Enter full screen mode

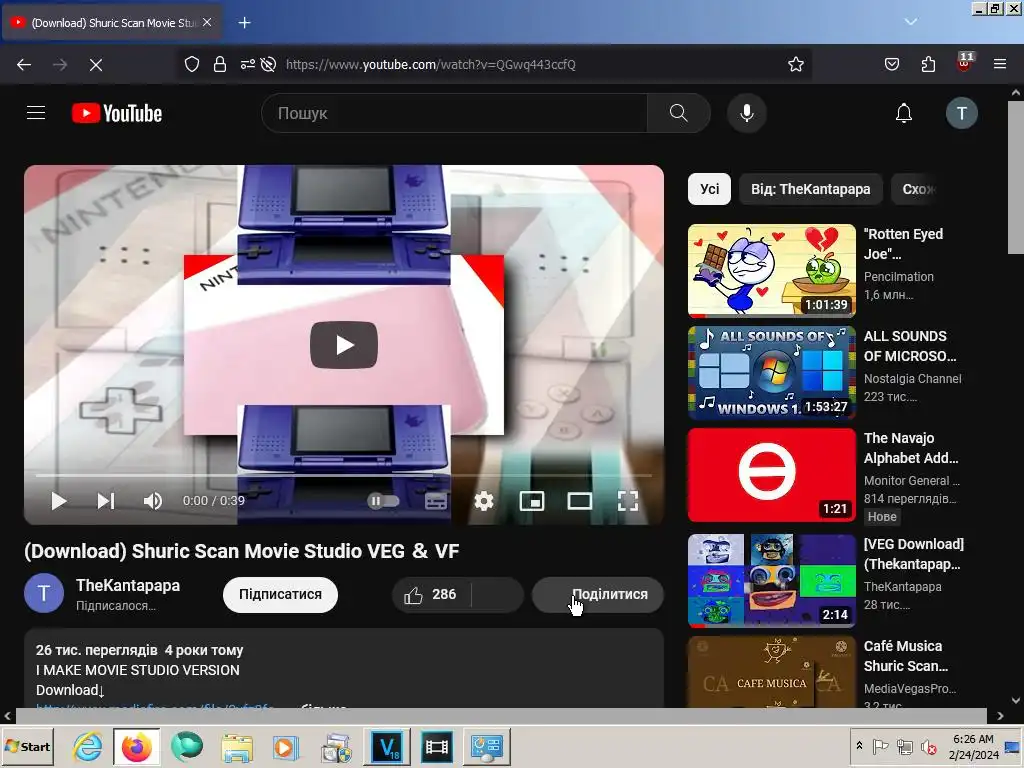coord(628,501)
